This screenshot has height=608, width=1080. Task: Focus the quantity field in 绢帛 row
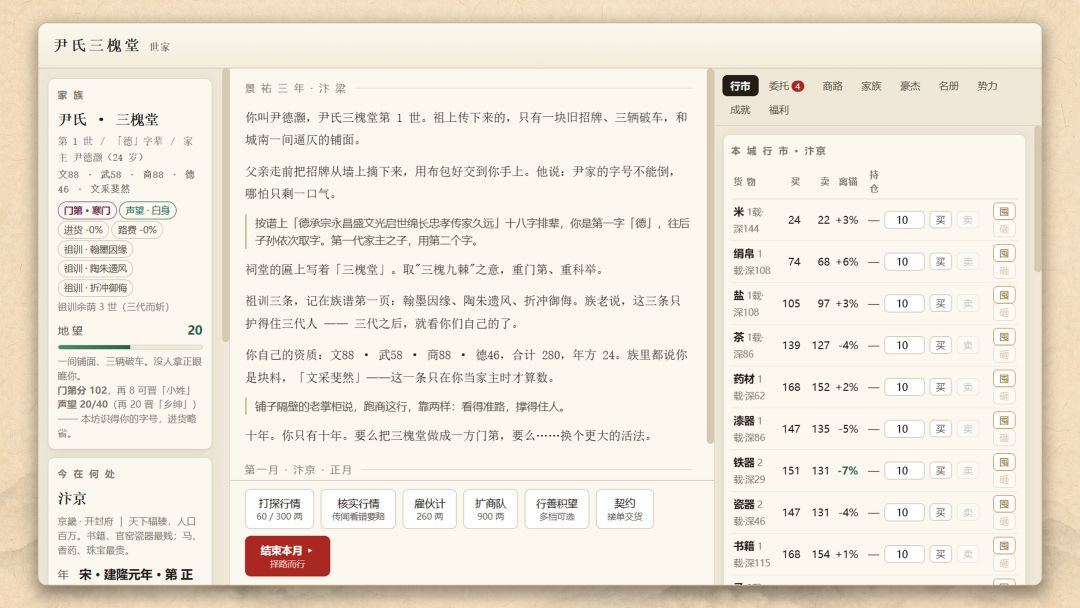click(904, 262)
